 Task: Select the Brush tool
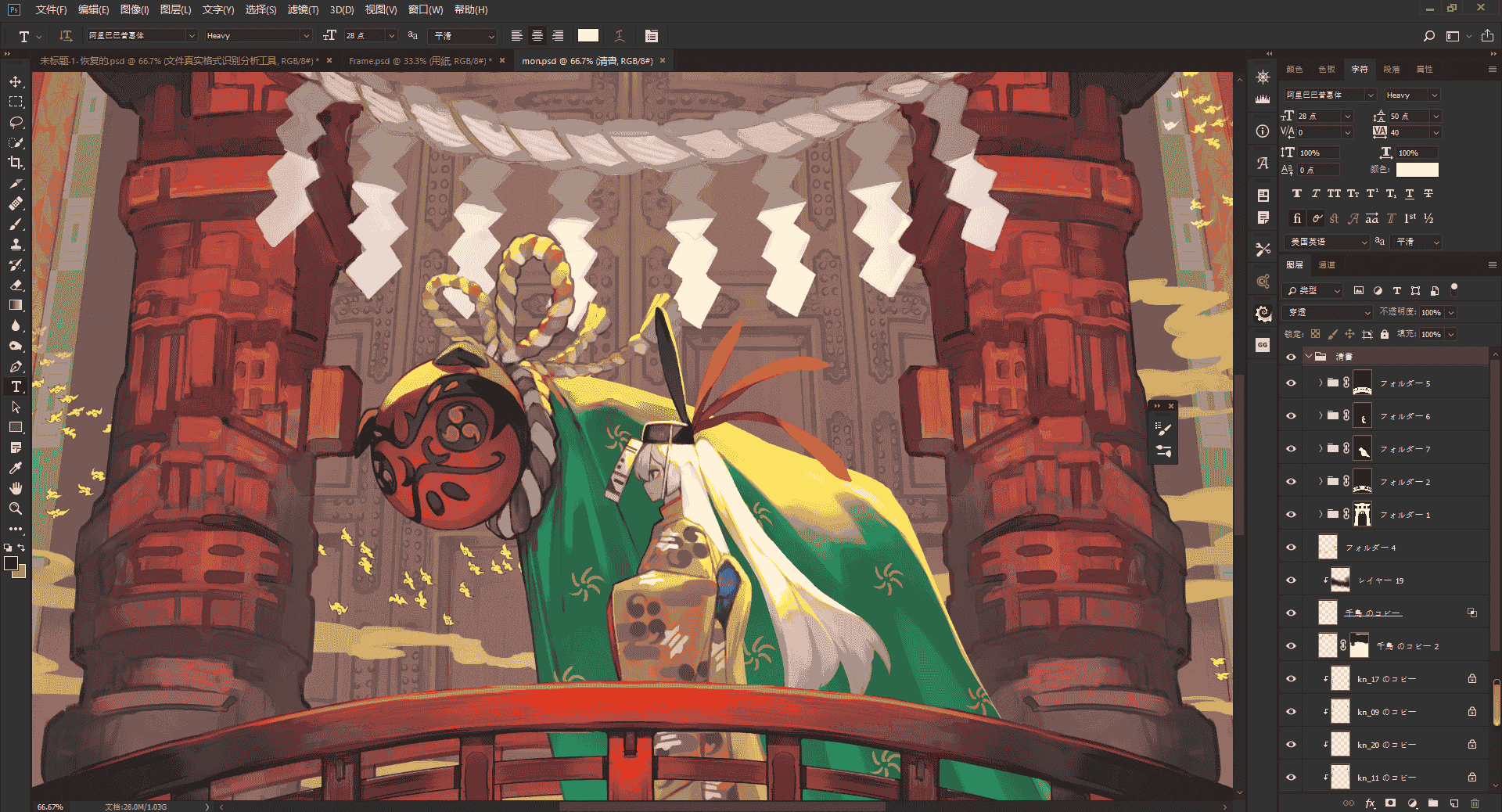16,225
